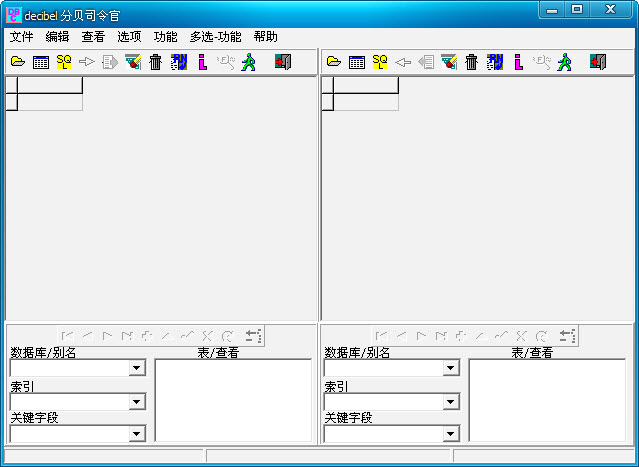Expand the left 索引 dropdown
The image size is (639, 467).
(x=137, y=402)
